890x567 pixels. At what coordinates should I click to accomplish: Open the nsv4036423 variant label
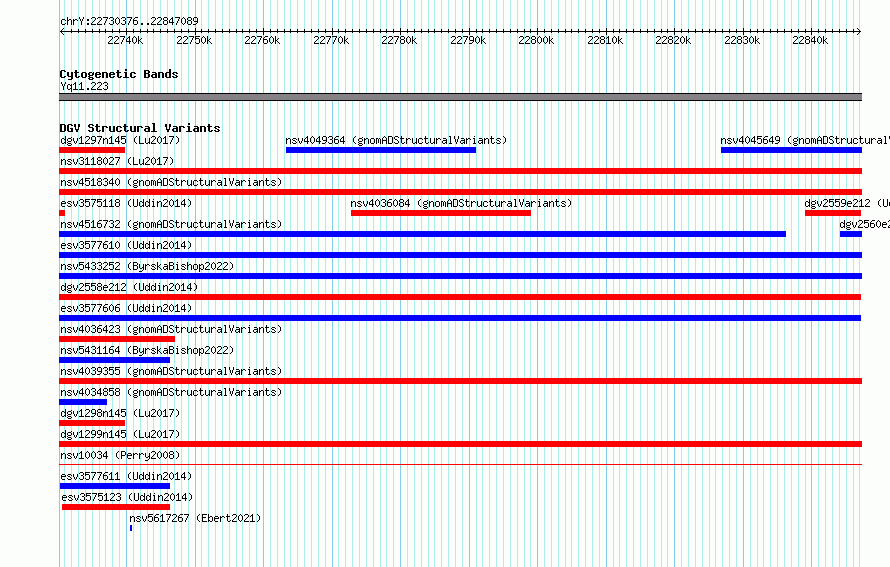click(171, 329)
